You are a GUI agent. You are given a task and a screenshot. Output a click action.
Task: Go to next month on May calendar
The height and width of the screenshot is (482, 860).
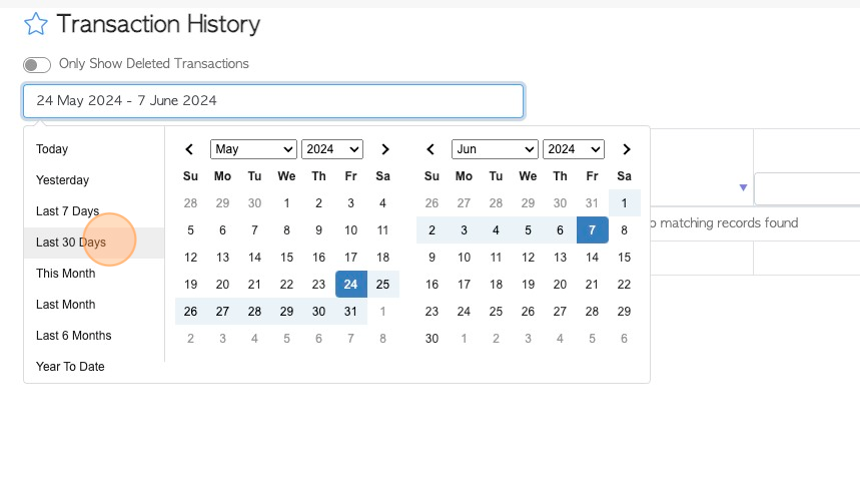click(385, 149)
